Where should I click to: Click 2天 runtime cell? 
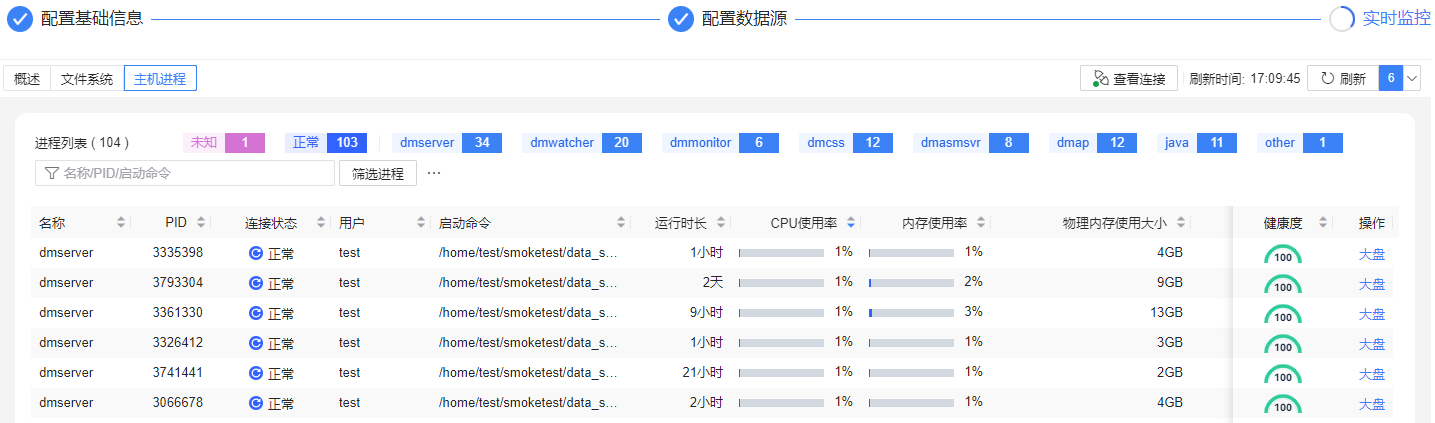[x=712, y=283]
